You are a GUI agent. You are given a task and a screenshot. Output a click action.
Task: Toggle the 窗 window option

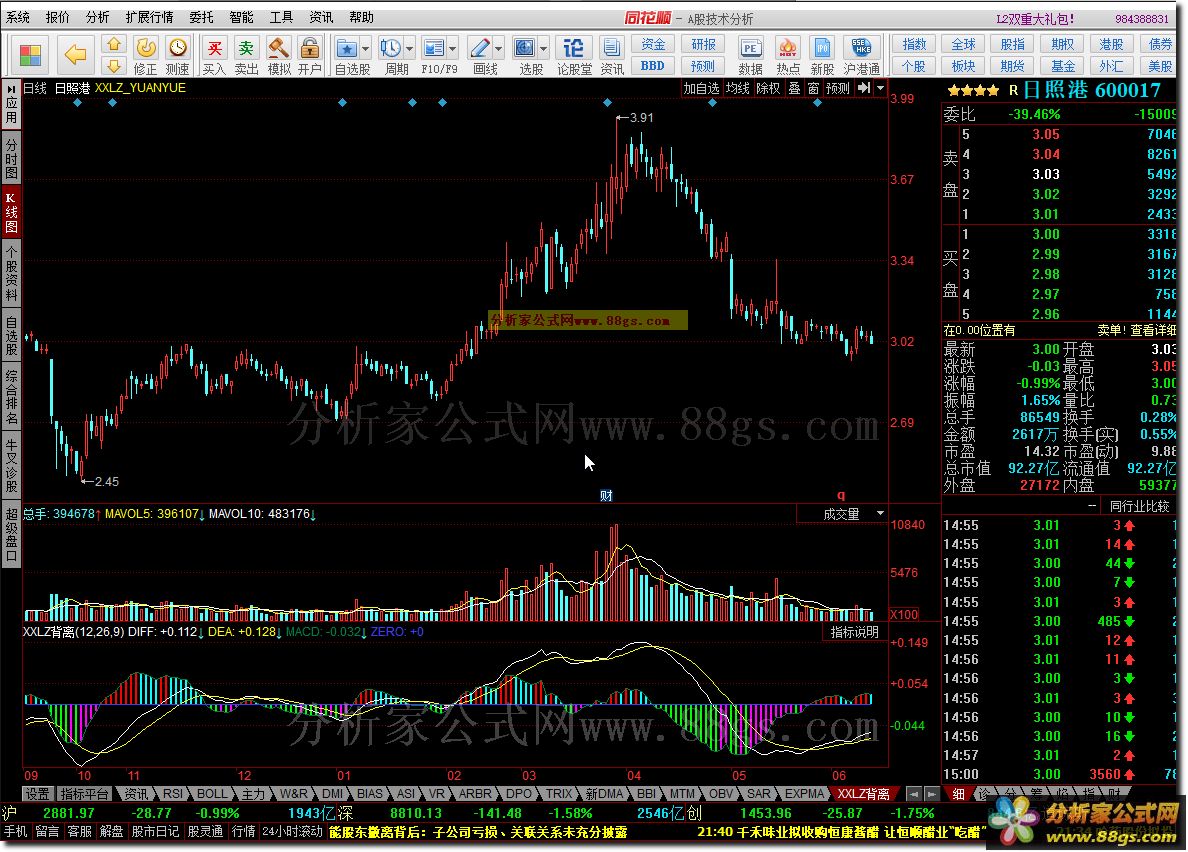813,89
